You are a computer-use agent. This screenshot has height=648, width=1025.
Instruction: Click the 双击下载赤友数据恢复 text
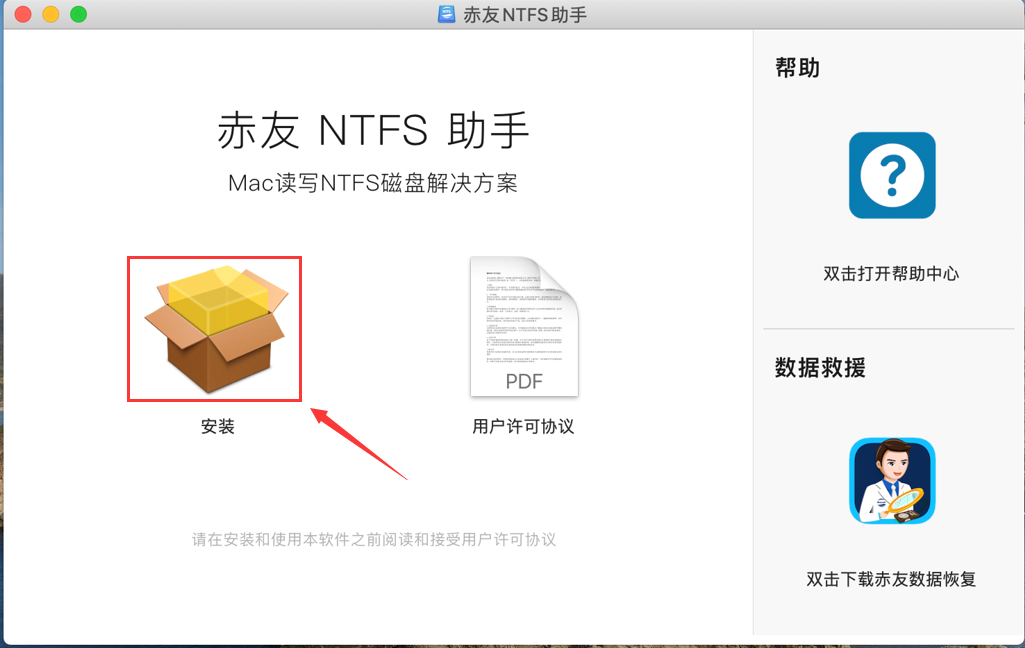click(891, 579)
